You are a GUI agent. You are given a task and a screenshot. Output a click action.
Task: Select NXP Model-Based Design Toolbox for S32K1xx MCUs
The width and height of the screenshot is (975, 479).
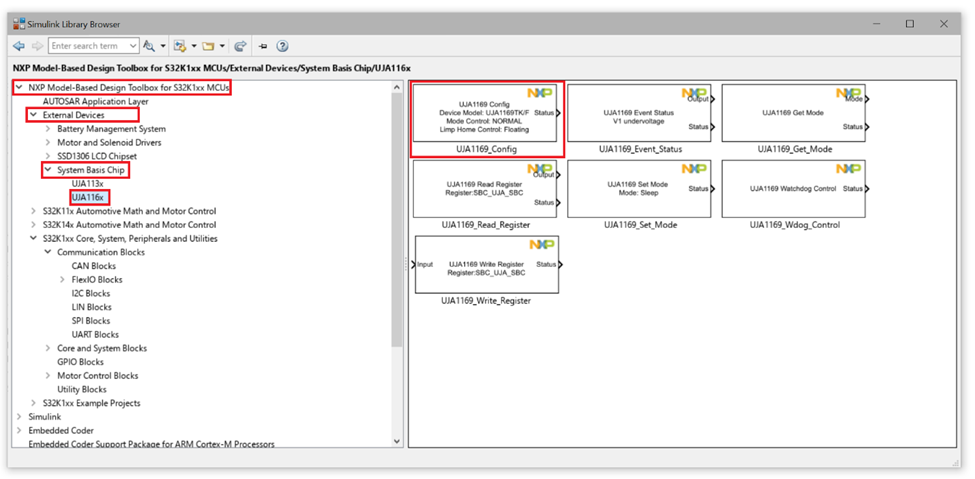point(129,88)
